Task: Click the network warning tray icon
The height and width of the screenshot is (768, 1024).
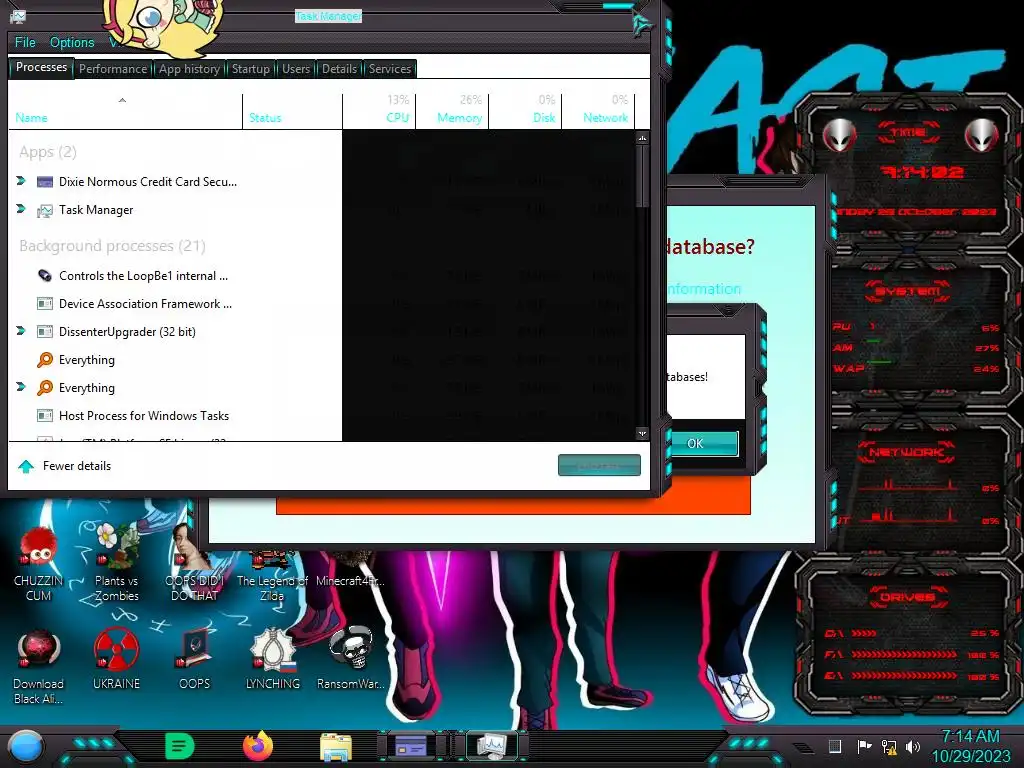Action: pyautogui.click(x=889, y=746)
